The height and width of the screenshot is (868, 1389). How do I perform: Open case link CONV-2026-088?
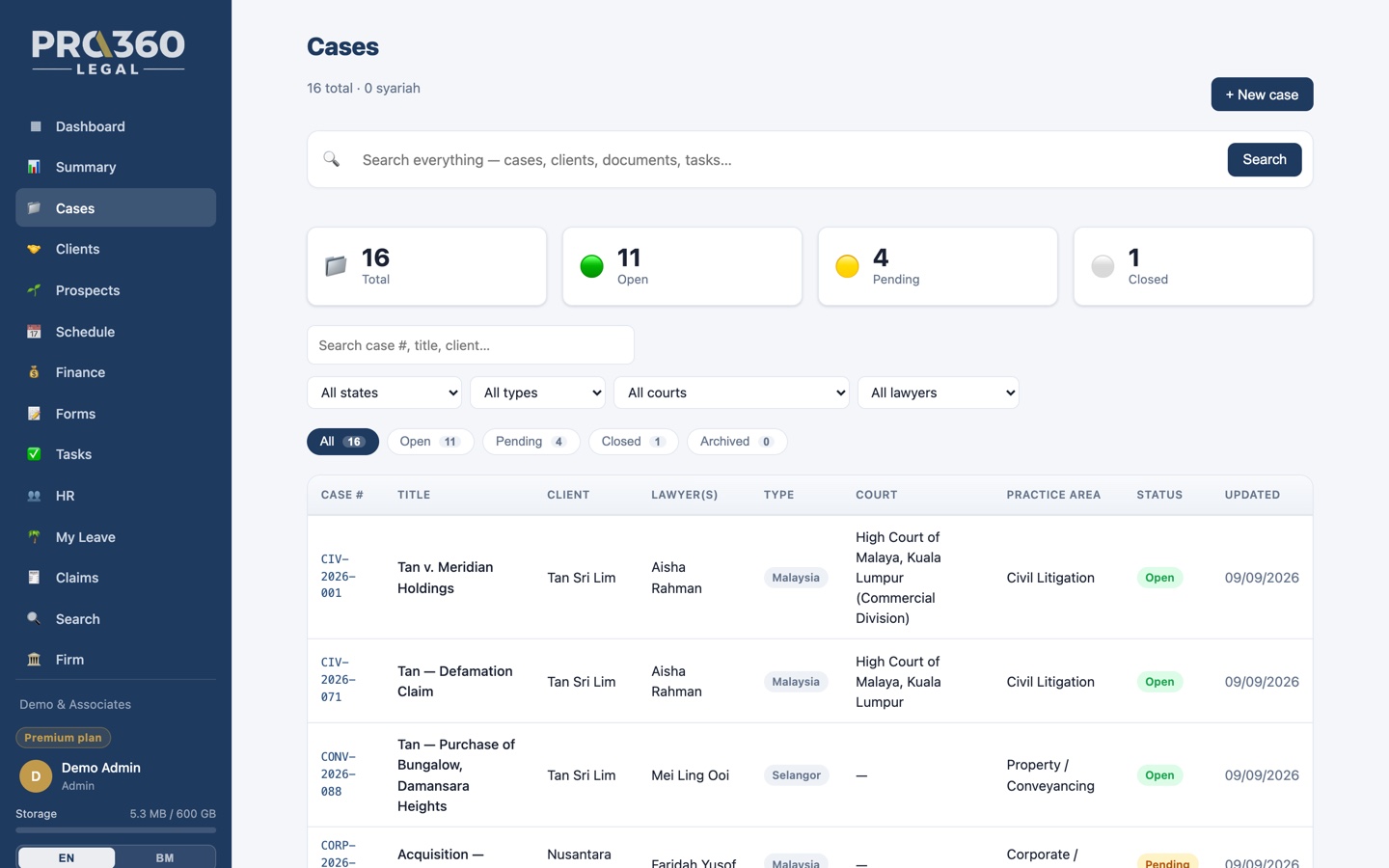pos(339,774)
